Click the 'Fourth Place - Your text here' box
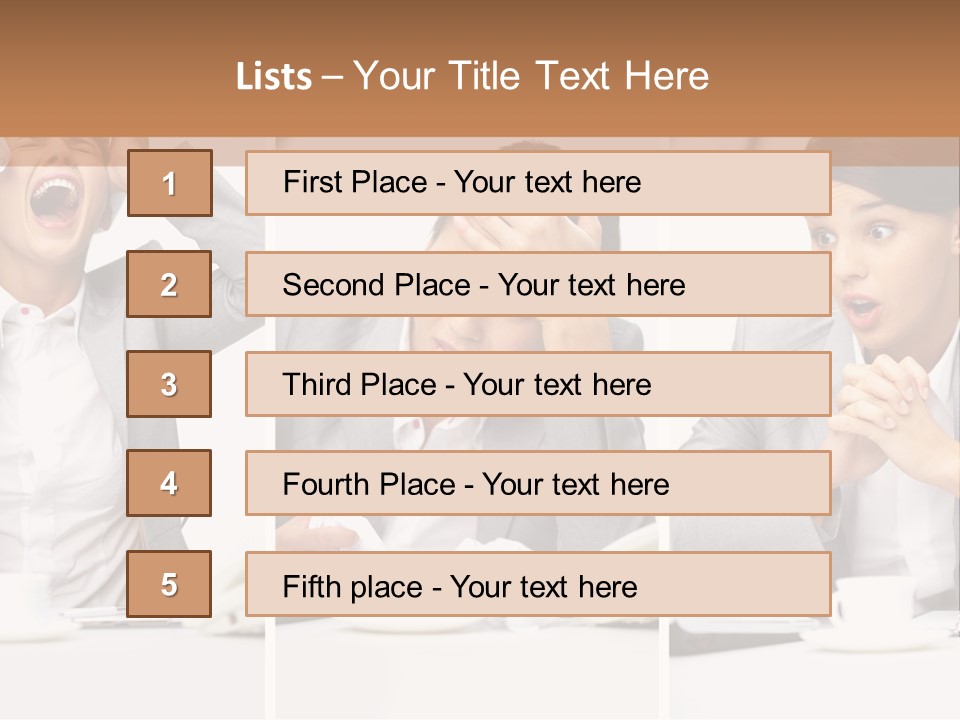This screenshot has height=720, width=960. coord(538,483)
